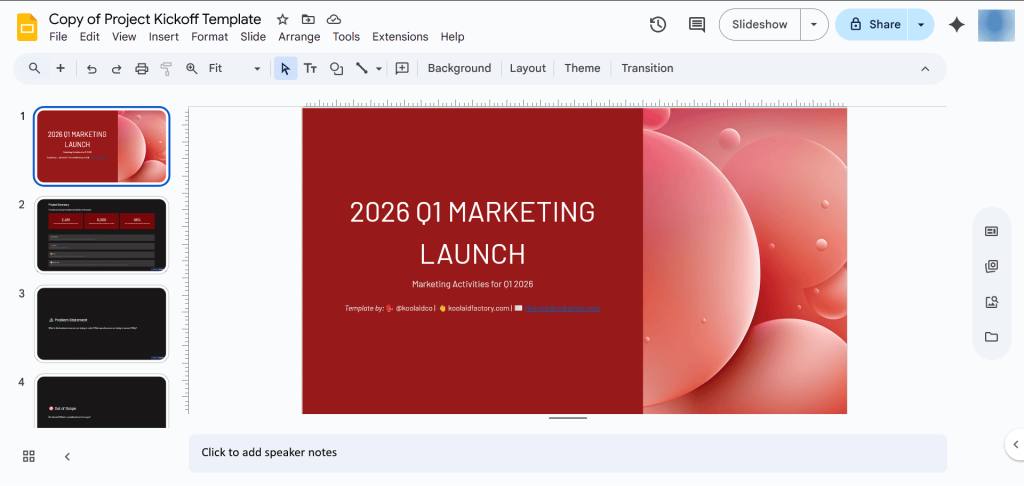Viewport: 1024px width, 486px height.
Task: Add a comment from the toolbar
Action: click(x=402, y=69)
